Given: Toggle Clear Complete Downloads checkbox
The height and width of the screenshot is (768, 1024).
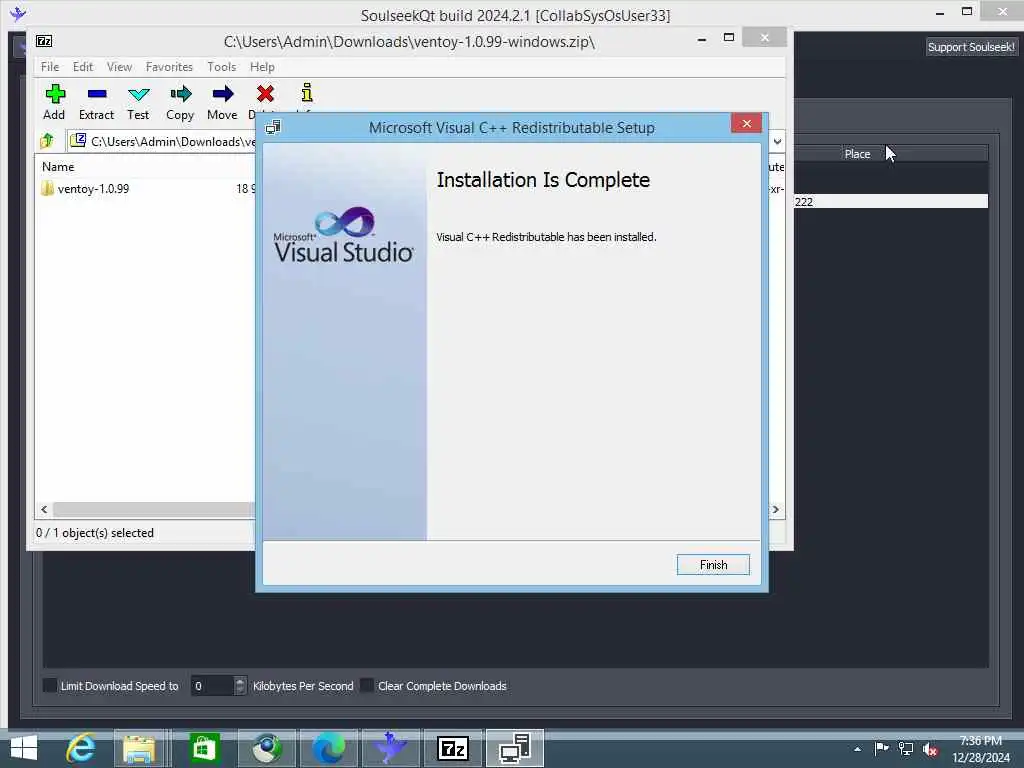Looking at the screenshot, I should pyautogui.click(x=367, y=685).
